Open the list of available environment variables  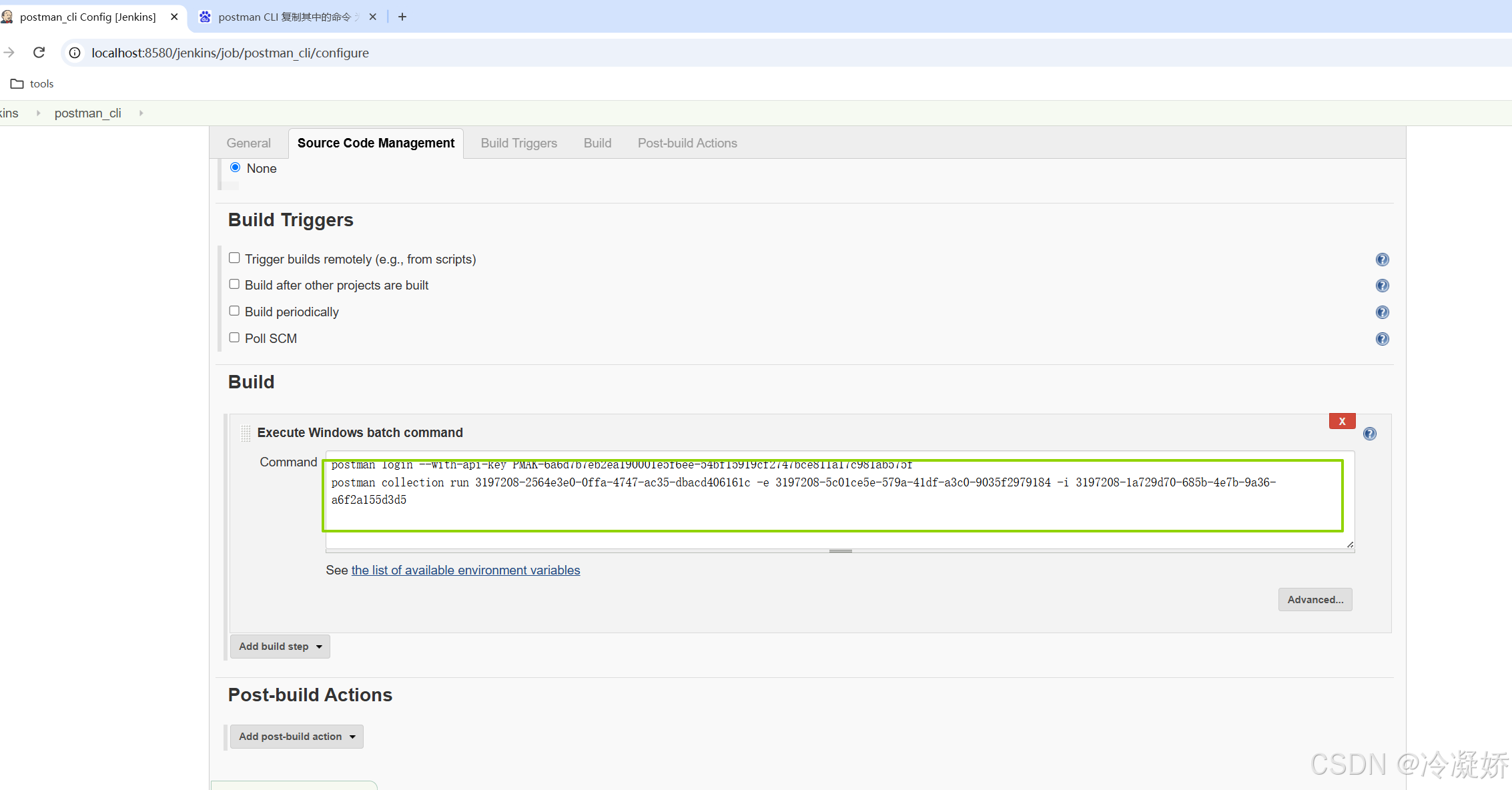[466, 570]
